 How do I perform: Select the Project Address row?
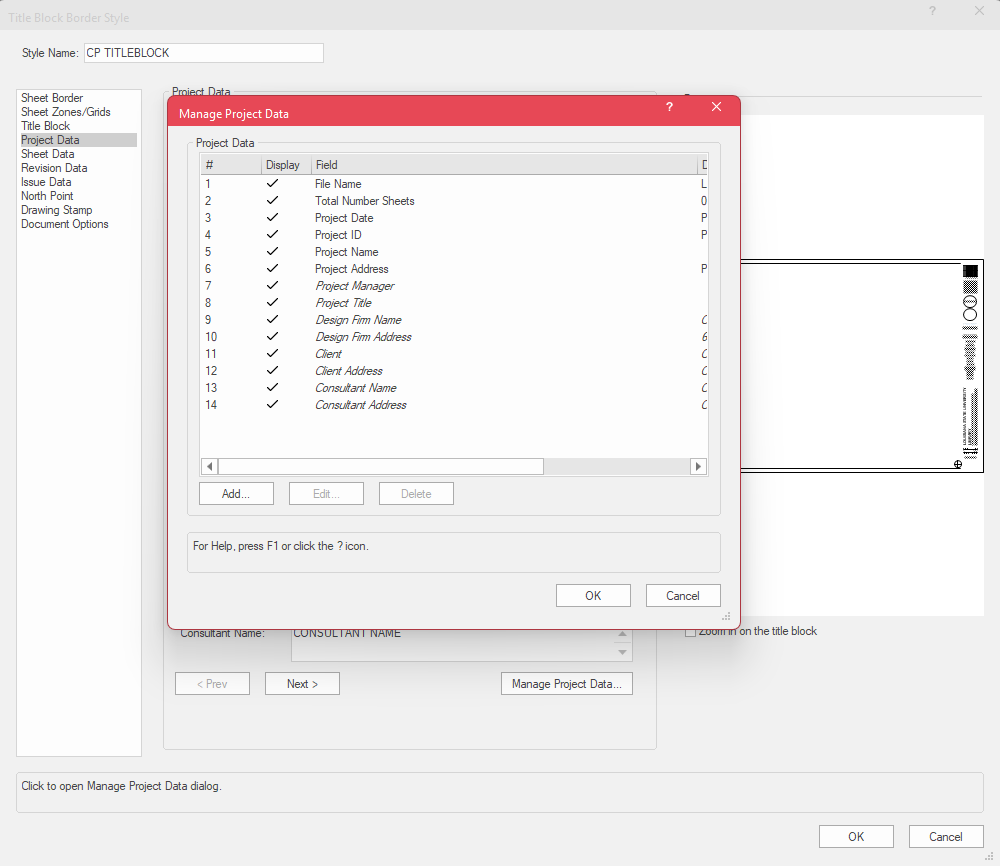point(351,269)
